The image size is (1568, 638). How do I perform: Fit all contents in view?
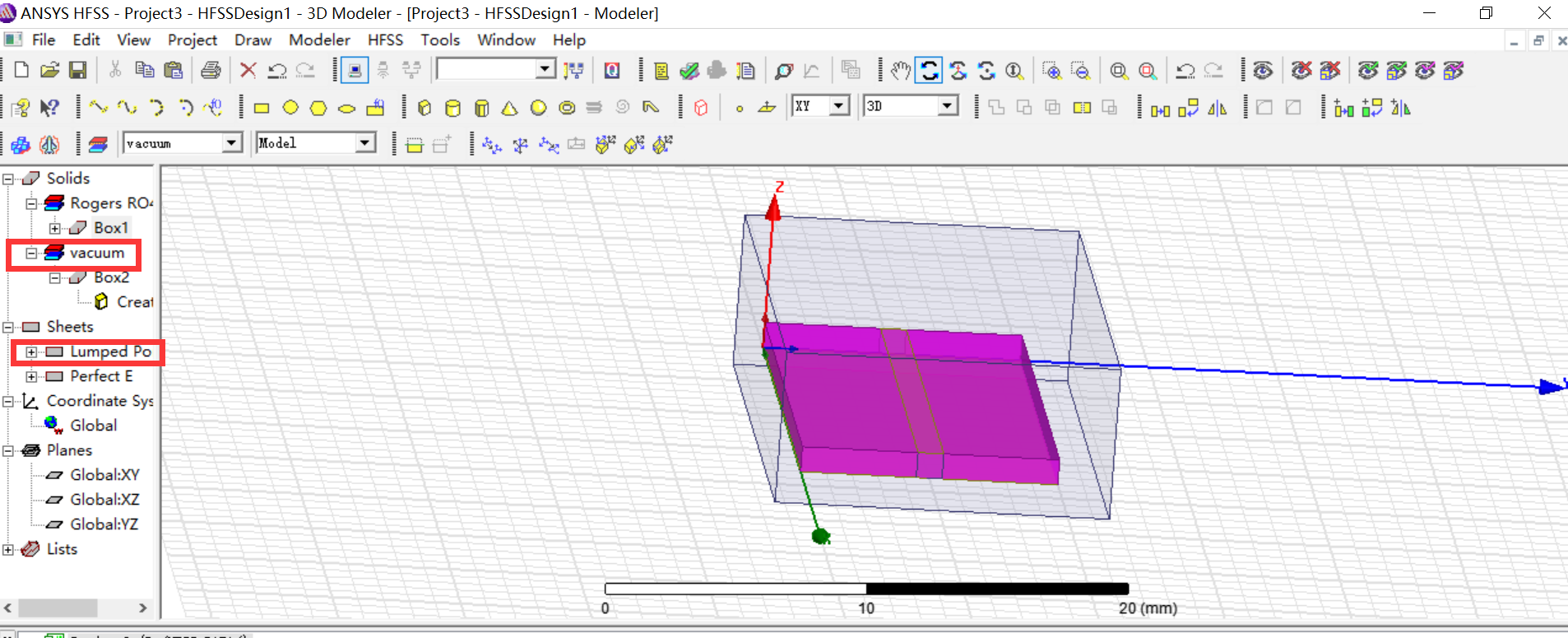click(1119, 71)
